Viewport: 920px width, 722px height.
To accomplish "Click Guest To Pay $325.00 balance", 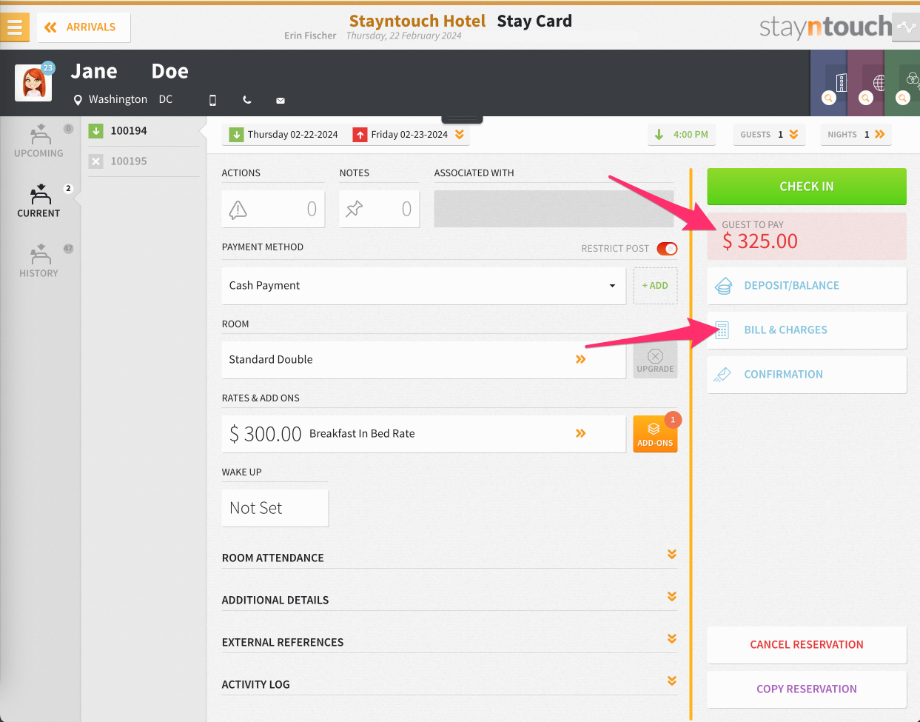I will 807,236.
